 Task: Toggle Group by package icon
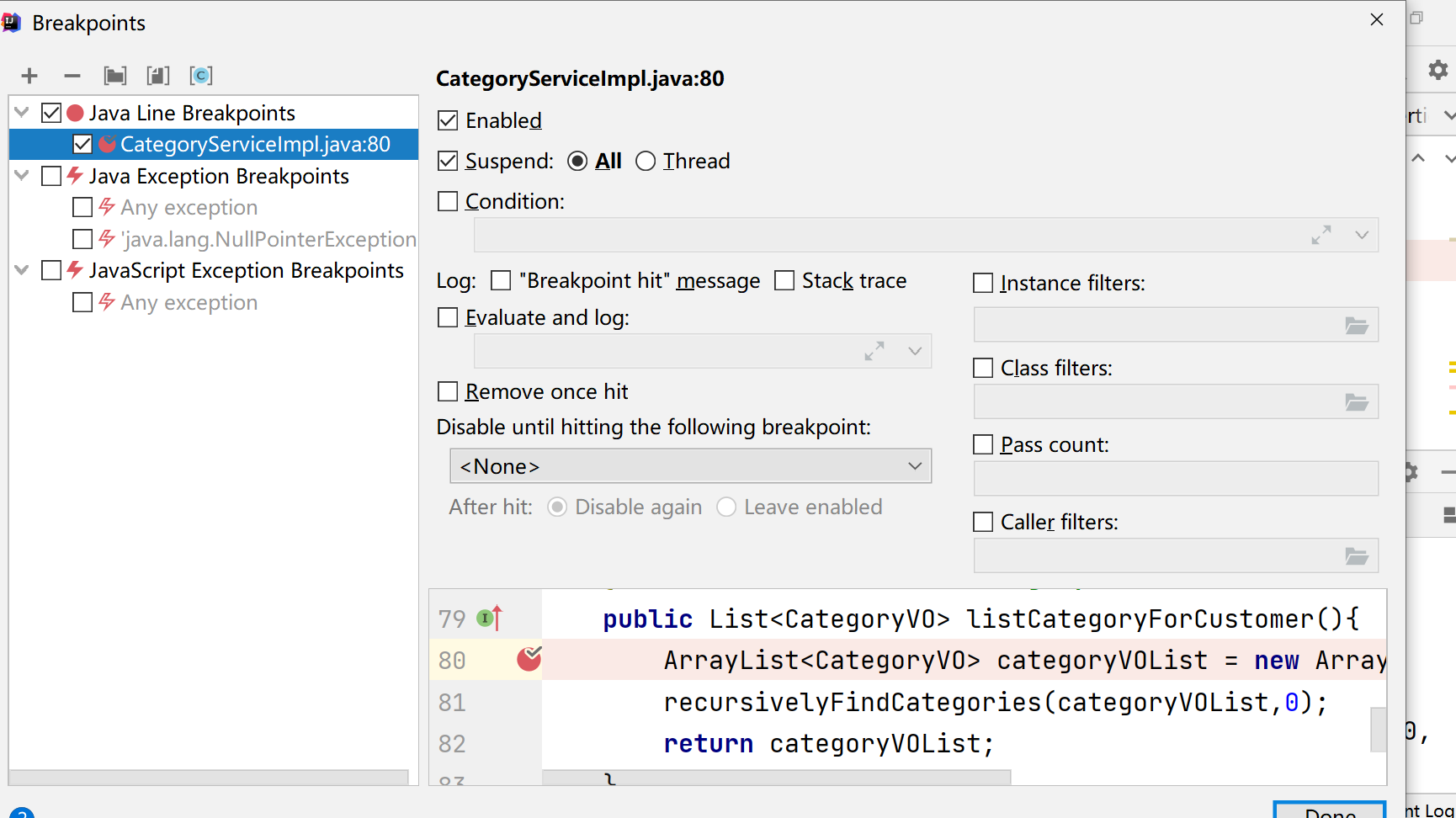click(x=115, y=76)
